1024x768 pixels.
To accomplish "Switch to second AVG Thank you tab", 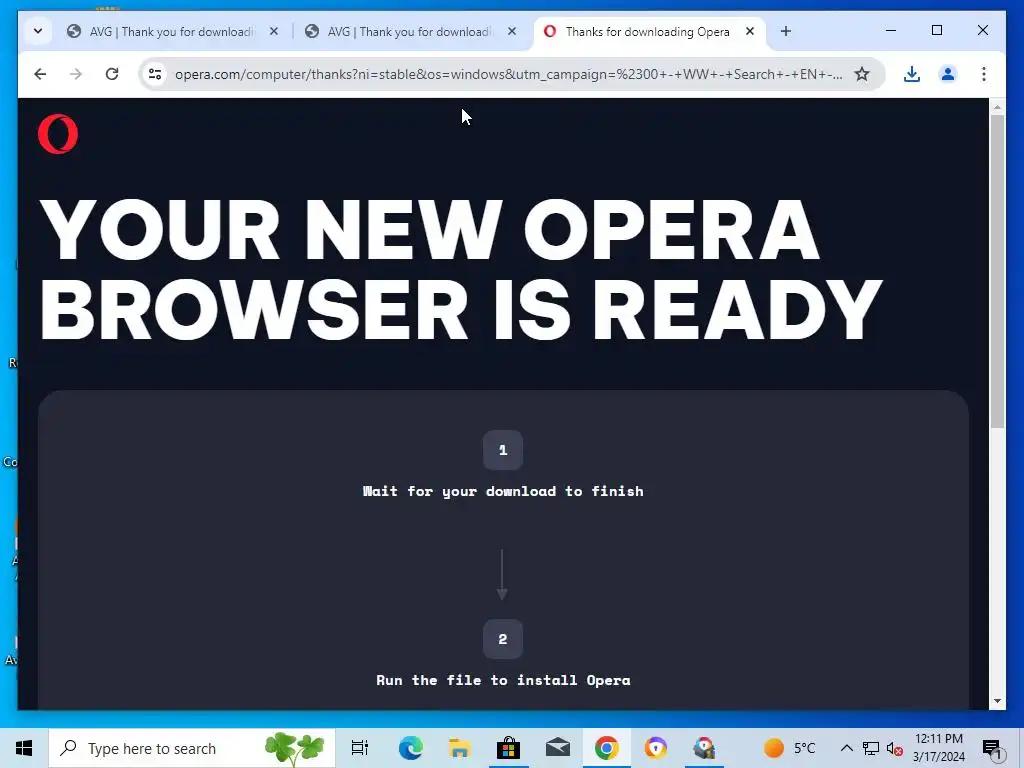I will coord(409,31).
